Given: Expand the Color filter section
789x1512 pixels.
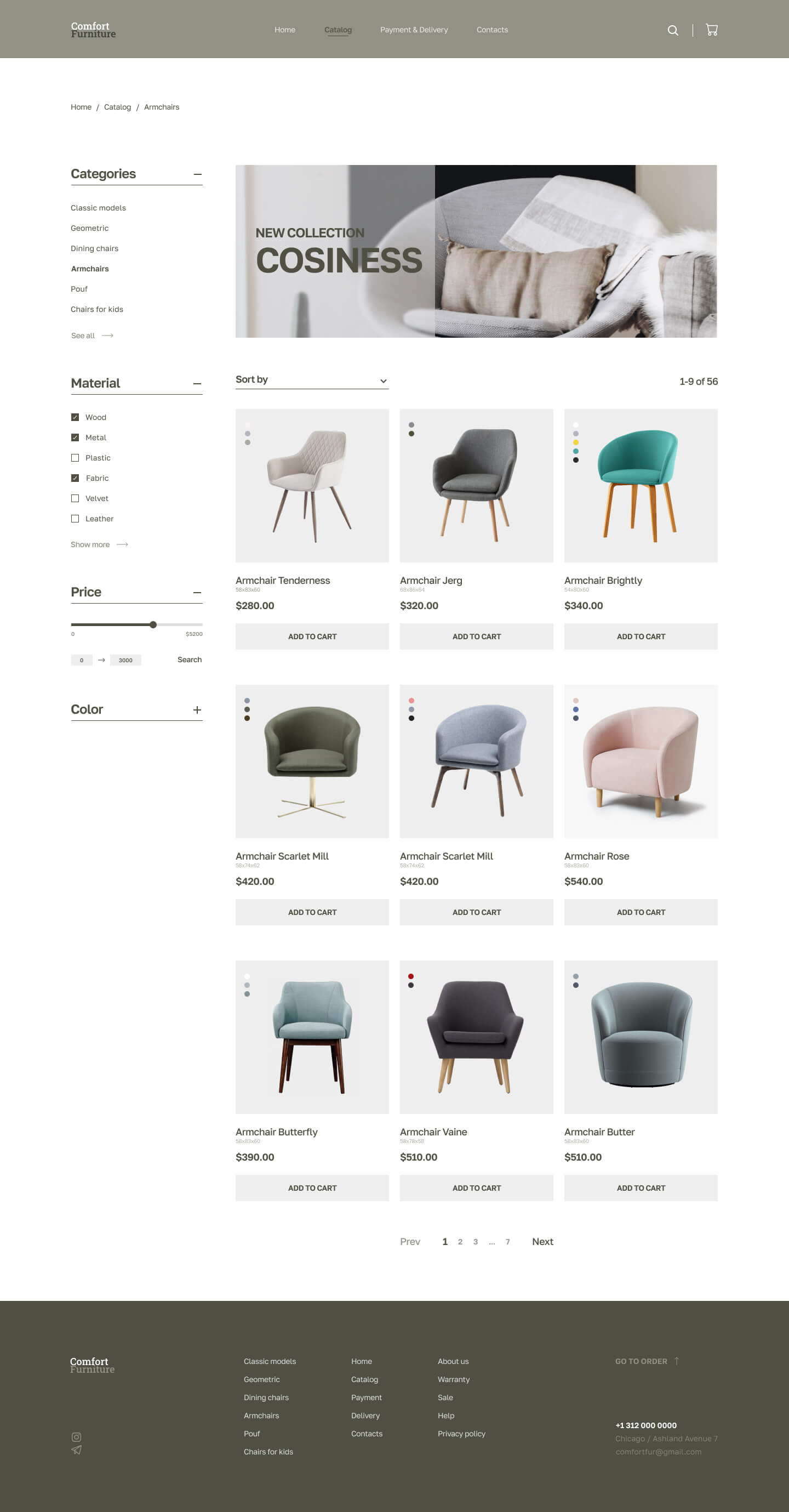Looking at the screenshot, I should click(x=197, y=710).
